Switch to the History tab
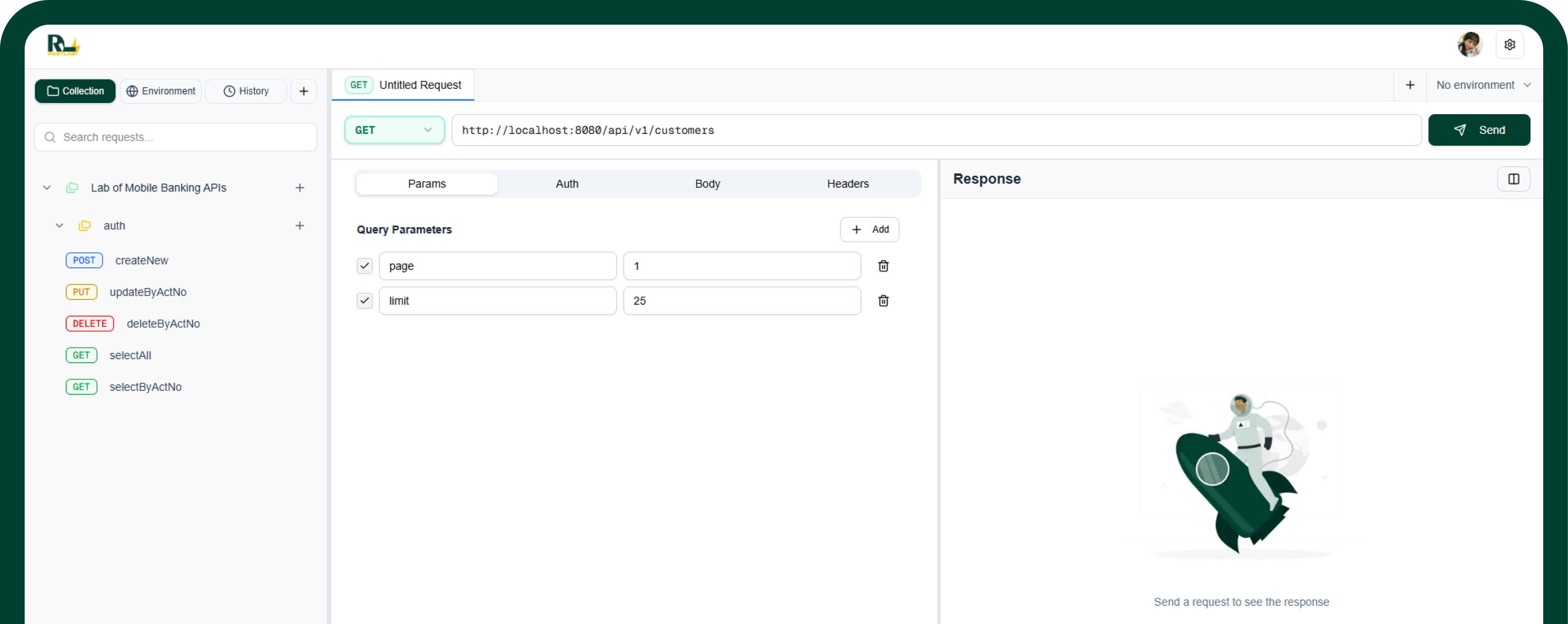This screenshot has width=1568, height=624. pyautogui.click(x=246, y=91)
